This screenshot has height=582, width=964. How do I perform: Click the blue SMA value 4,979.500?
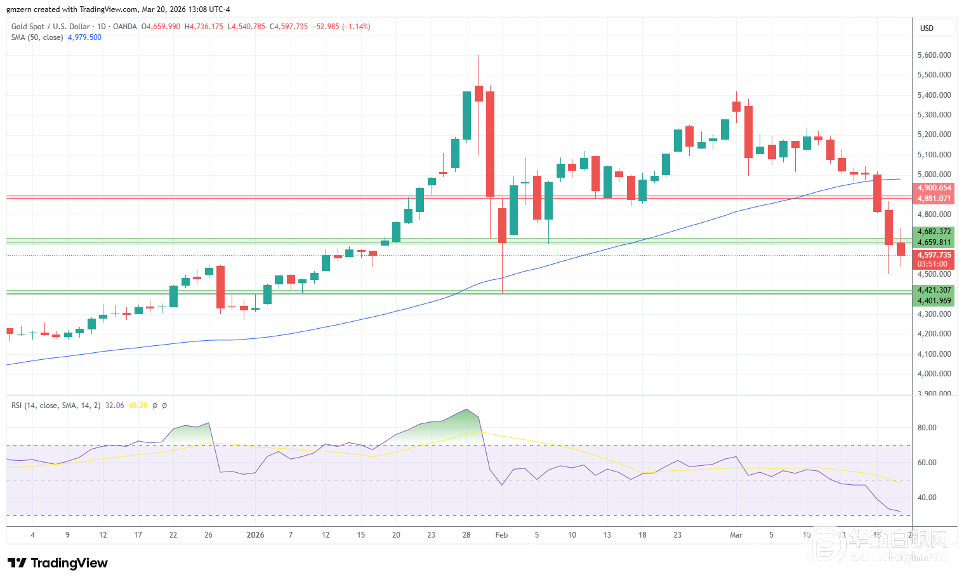point(84,37)
